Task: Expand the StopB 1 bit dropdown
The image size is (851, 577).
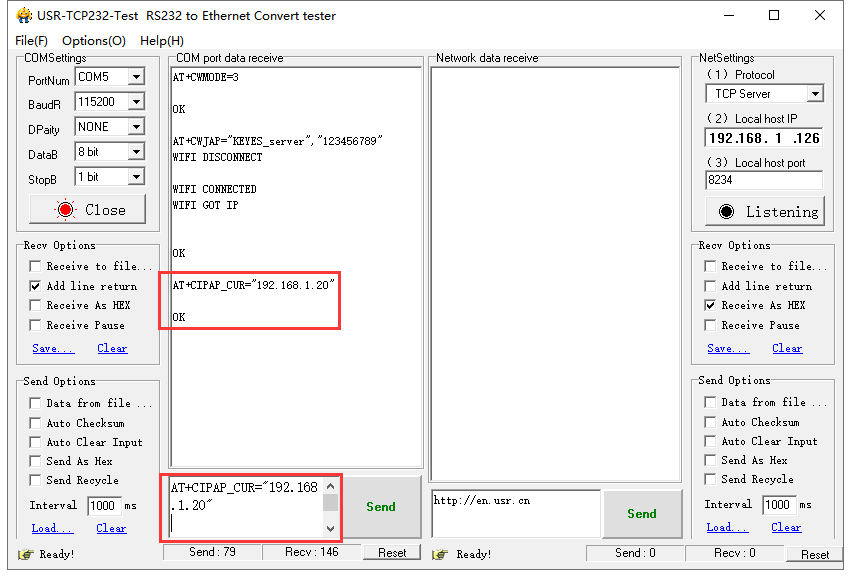Action: [x=136, y=176]
